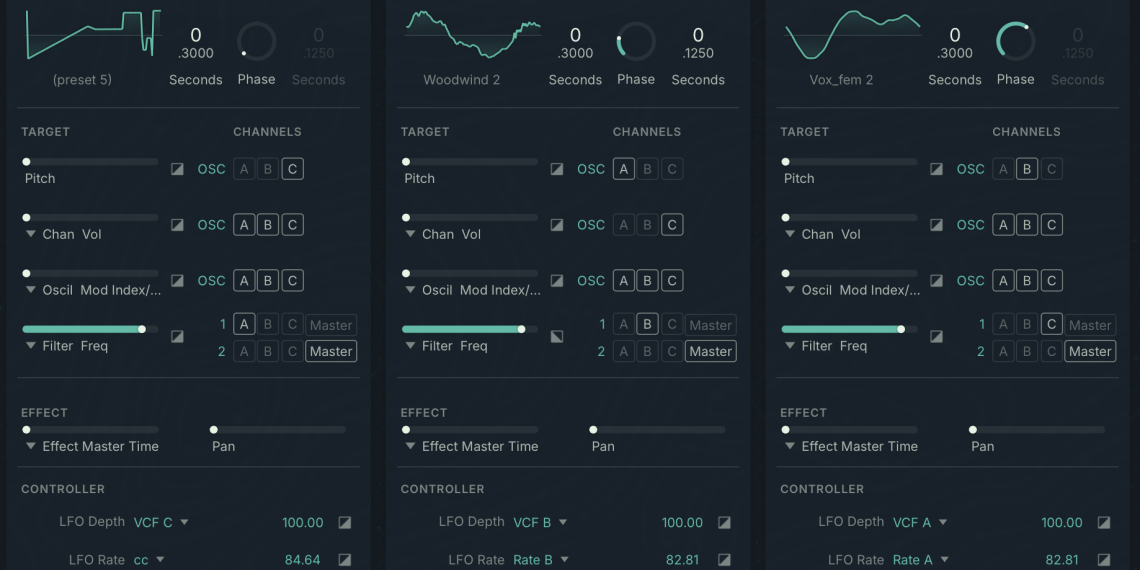Click the Oscil Mod Index polarity icon in the Vox_fem 2 panel
This screenshot has width=1140, height=570.
pyautogui.click(x=936, y=281)
